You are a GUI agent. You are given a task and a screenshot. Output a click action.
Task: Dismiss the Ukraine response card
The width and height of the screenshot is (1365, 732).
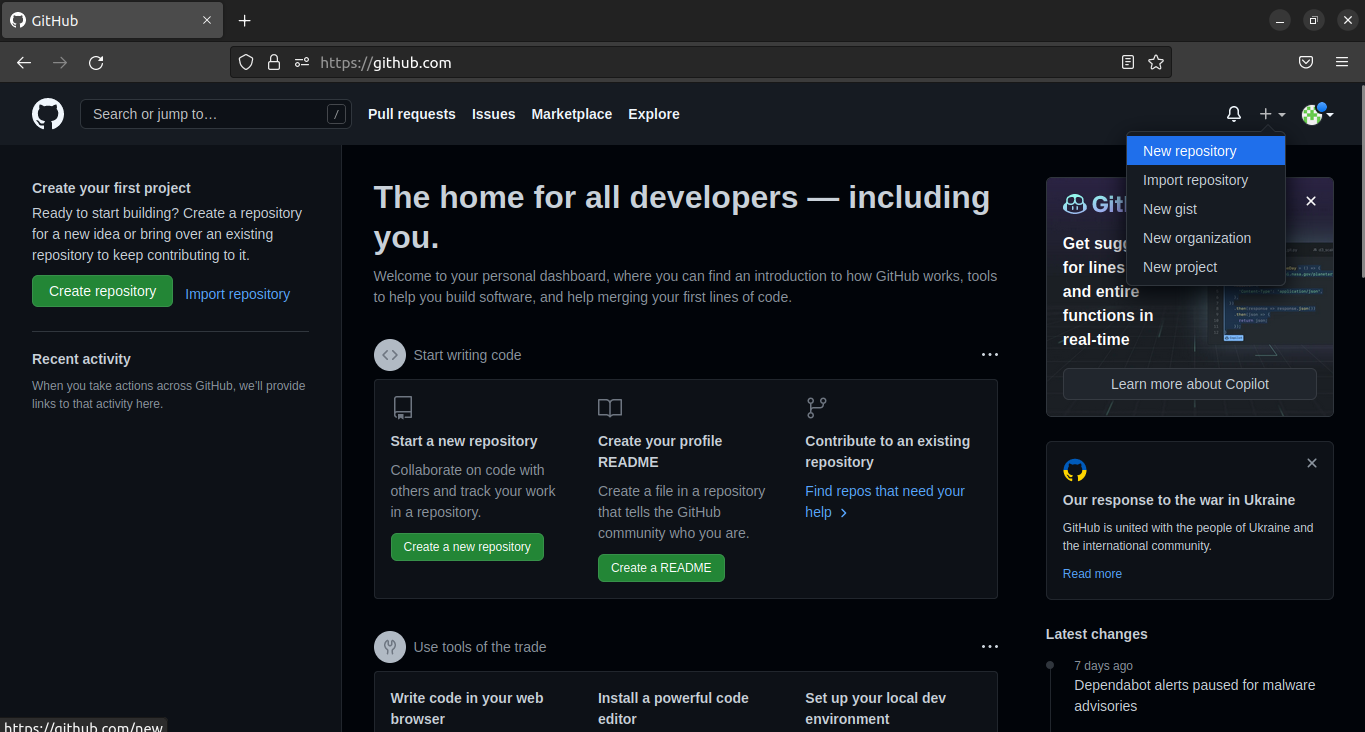click(1312, 463)
